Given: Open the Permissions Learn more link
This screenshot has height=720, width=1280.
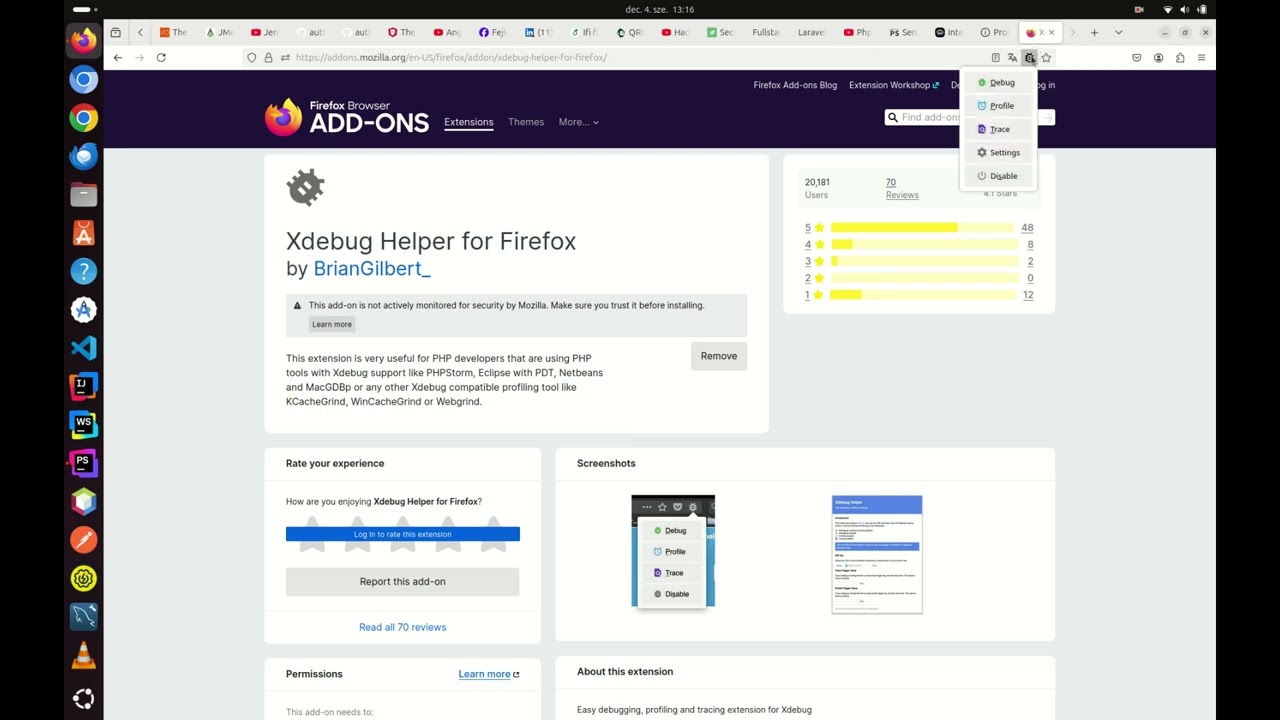Looking at the screenshot, I should coord(489,674).
